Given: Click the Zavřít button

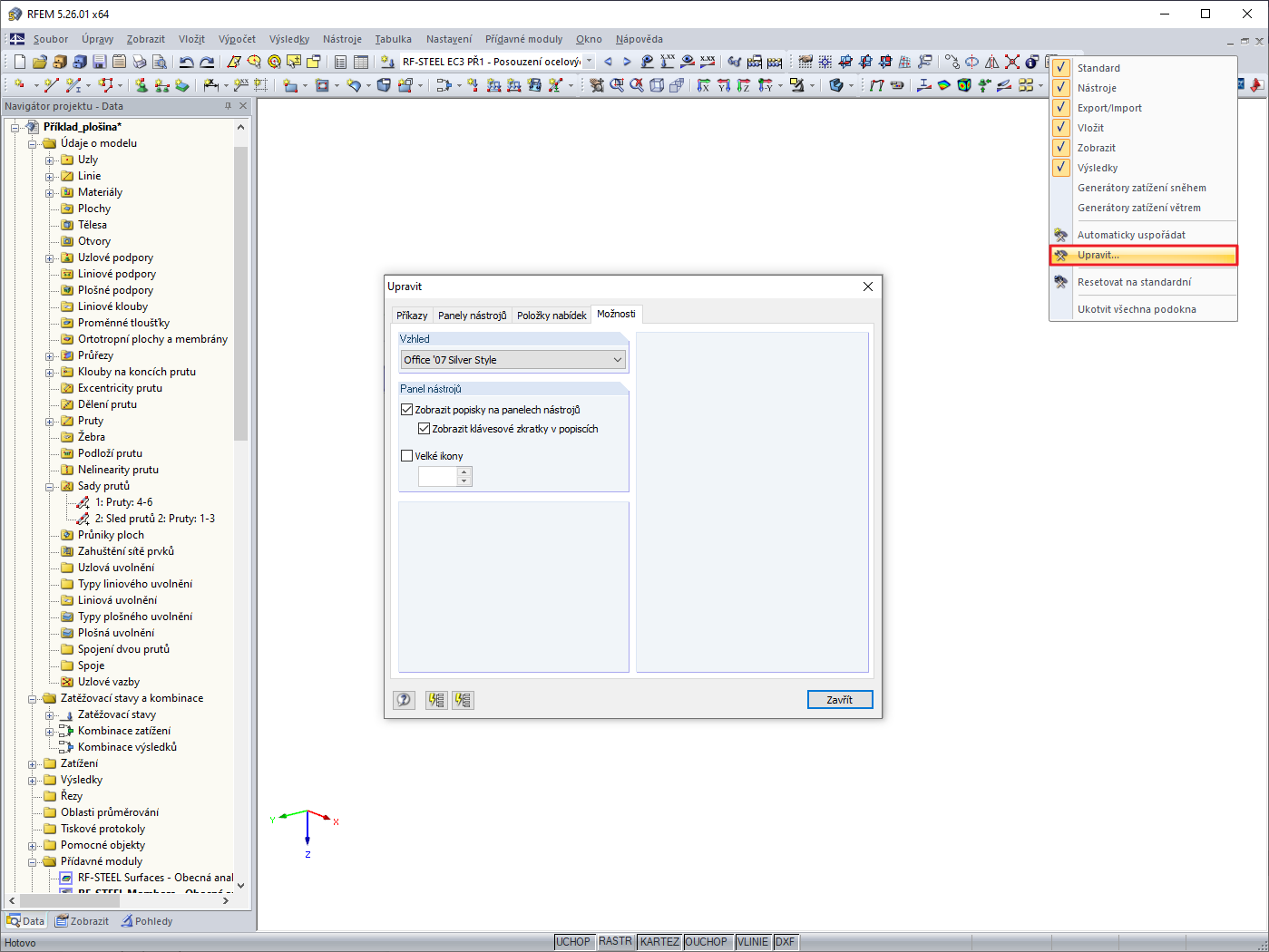Looking at the screenshot, I should tap(840, 700).
